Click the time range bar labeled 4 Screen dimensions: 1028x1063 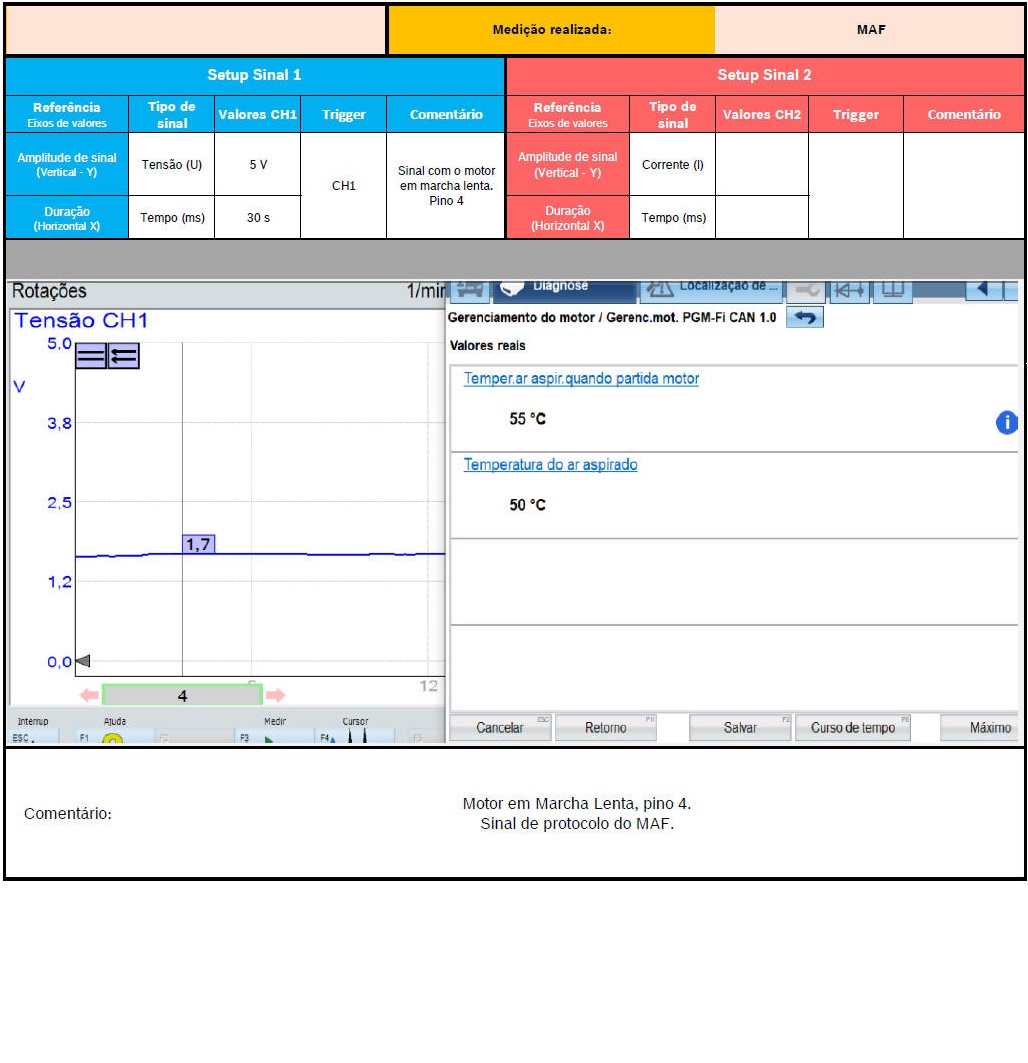pos(182,695)
